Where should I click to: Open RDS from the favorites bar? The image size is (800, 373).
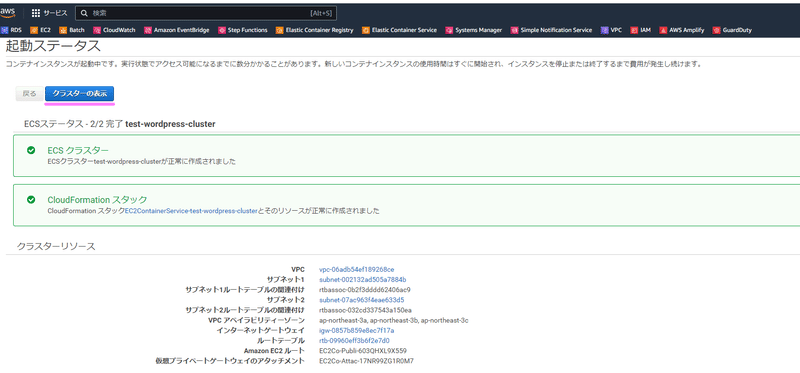click(x=12, y=30)
